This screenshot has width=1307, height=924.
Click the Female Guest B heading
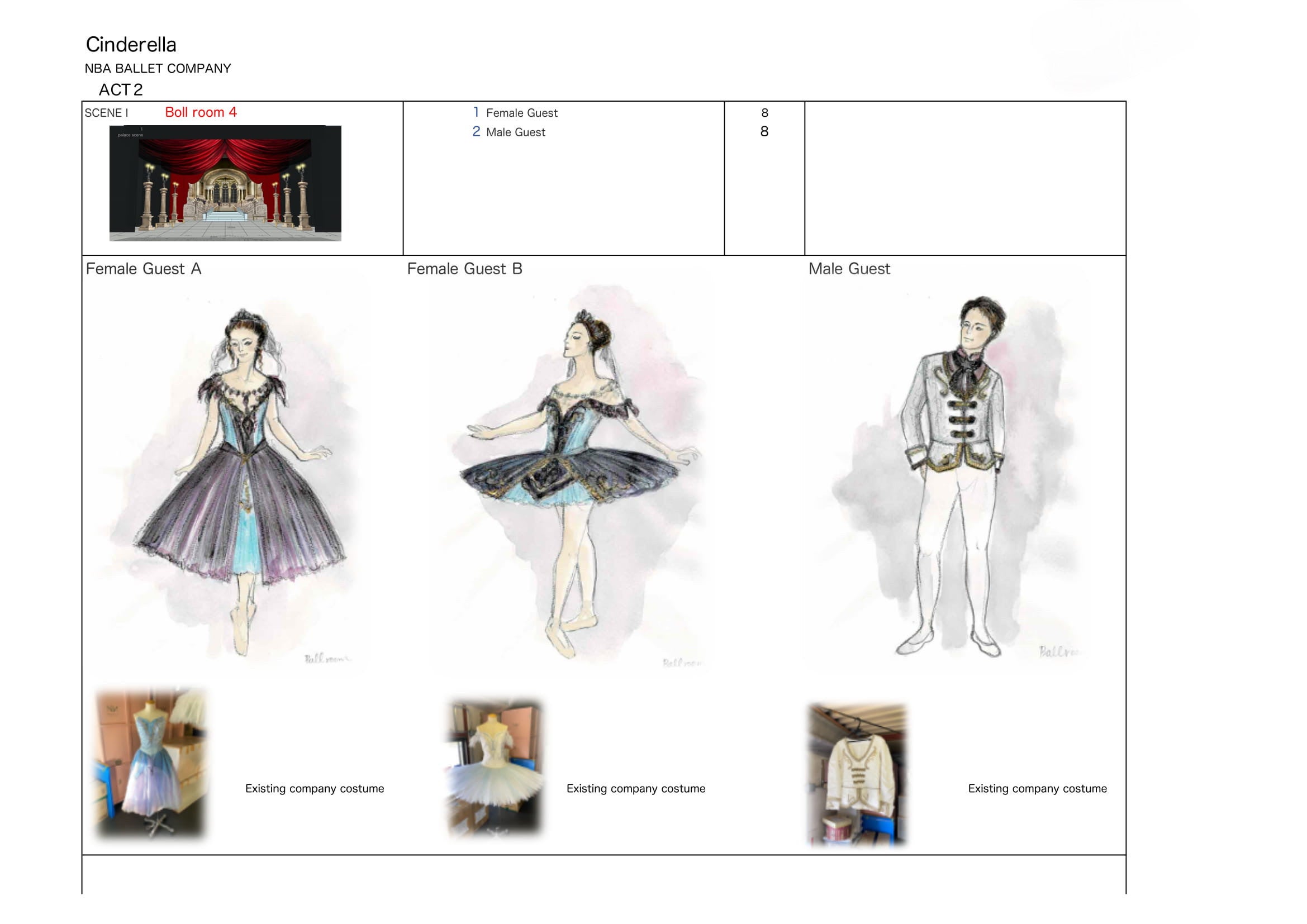click(x=464, y=269)
